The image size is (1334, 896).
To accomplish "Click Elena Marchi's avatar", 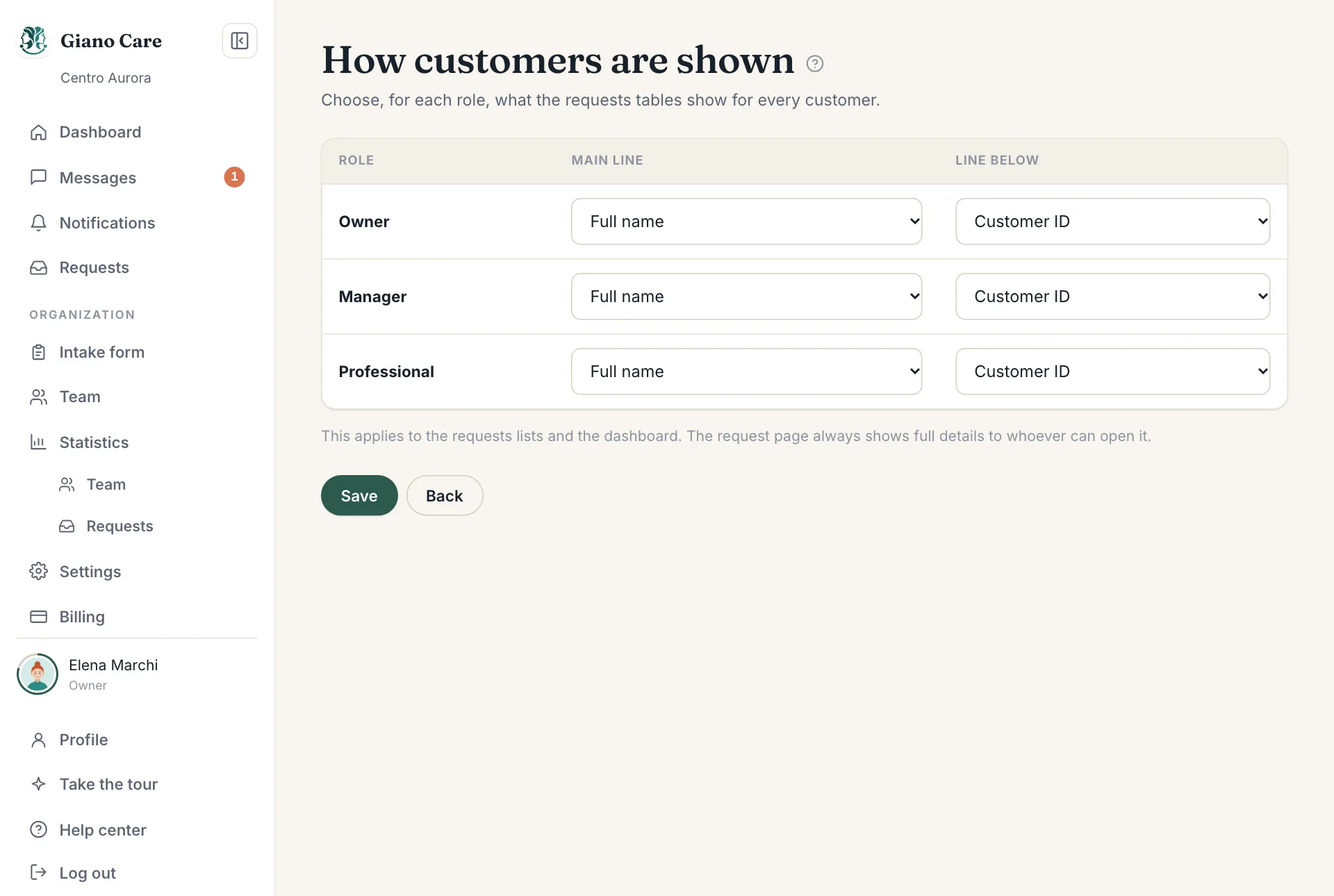I will (38, 674).
